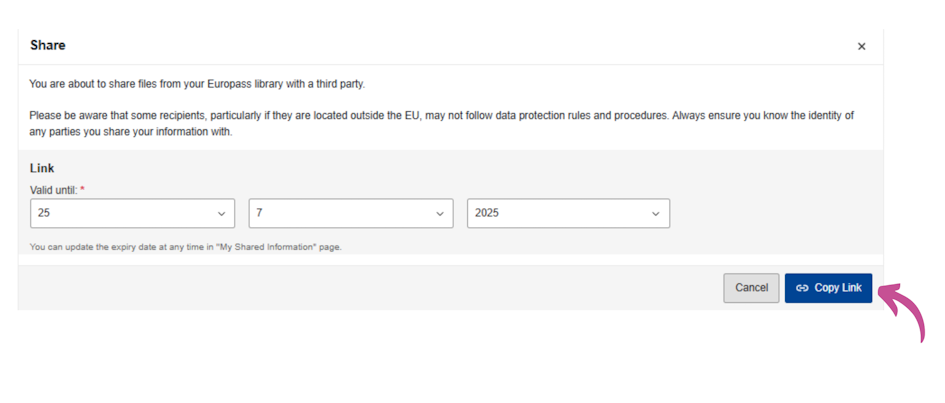Expand the day chevron next to 25
Viewport: 945px width, 403px height.
tap(221, 214)
